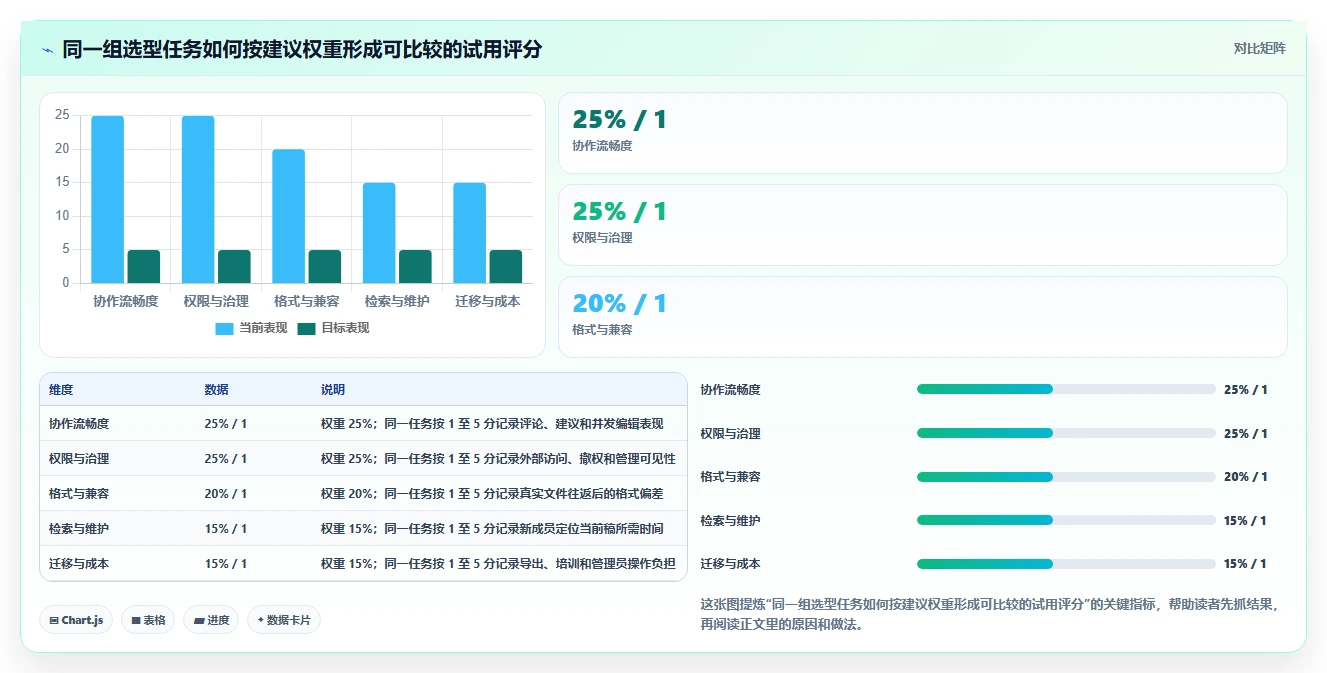The height and width of the screenshot is (673, 1327).
Task: Click the 迁移与成本 progress bar
Action: [x=1066, y=564]
